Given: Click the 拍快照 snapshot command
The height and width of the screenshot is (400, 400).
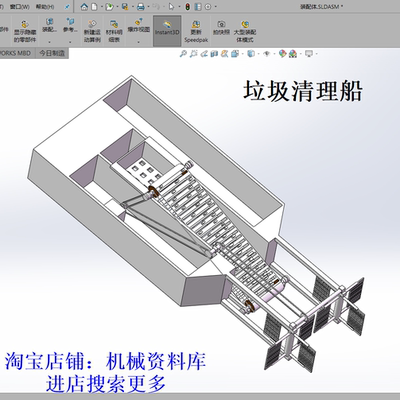Looking at the screenshot, I should [221, 28].
